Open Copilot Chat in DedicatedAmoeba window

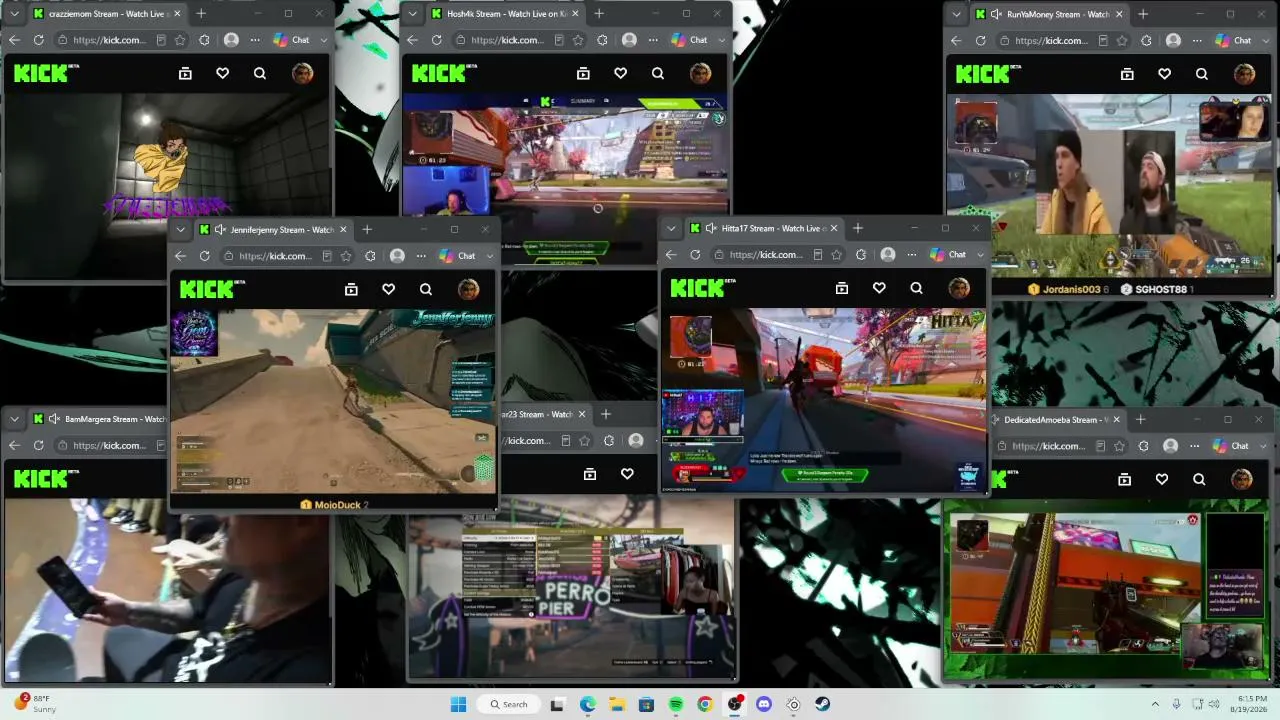point(1232,446)
